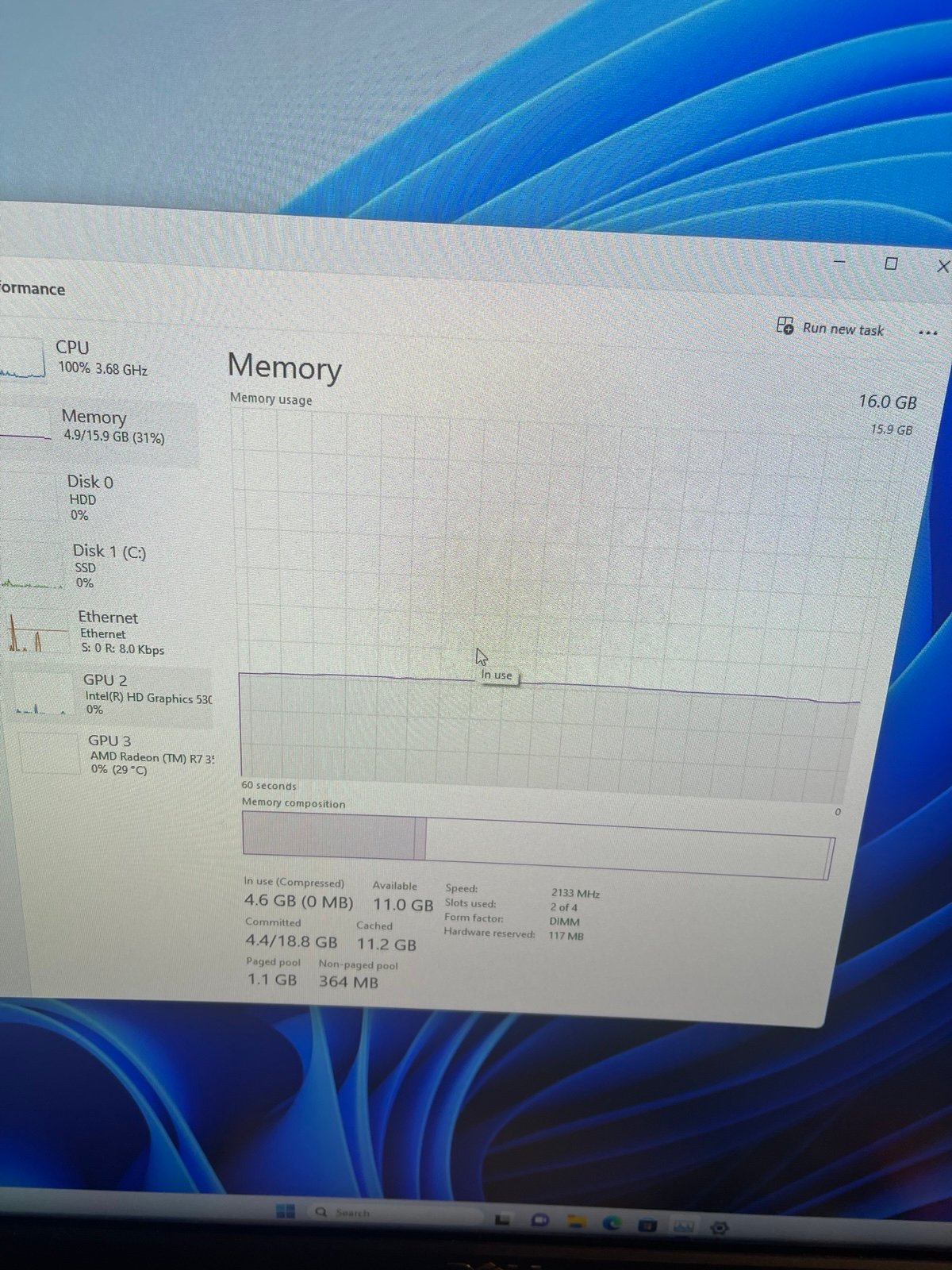This screenshot has height=1270, width=952.
Task: Click the '4.4/18.8 GB' committed value
Action: 291,941
